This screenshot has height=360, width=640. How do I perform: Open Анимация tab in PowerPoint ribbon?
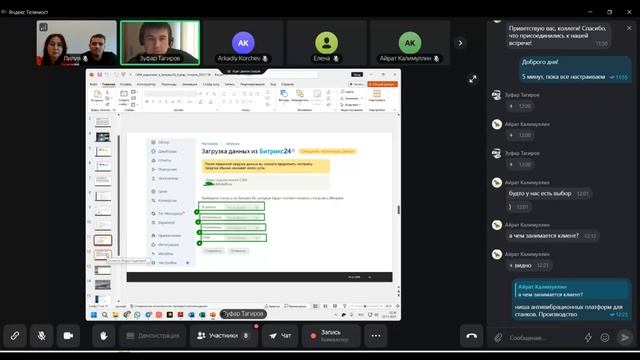coord(189,84)
